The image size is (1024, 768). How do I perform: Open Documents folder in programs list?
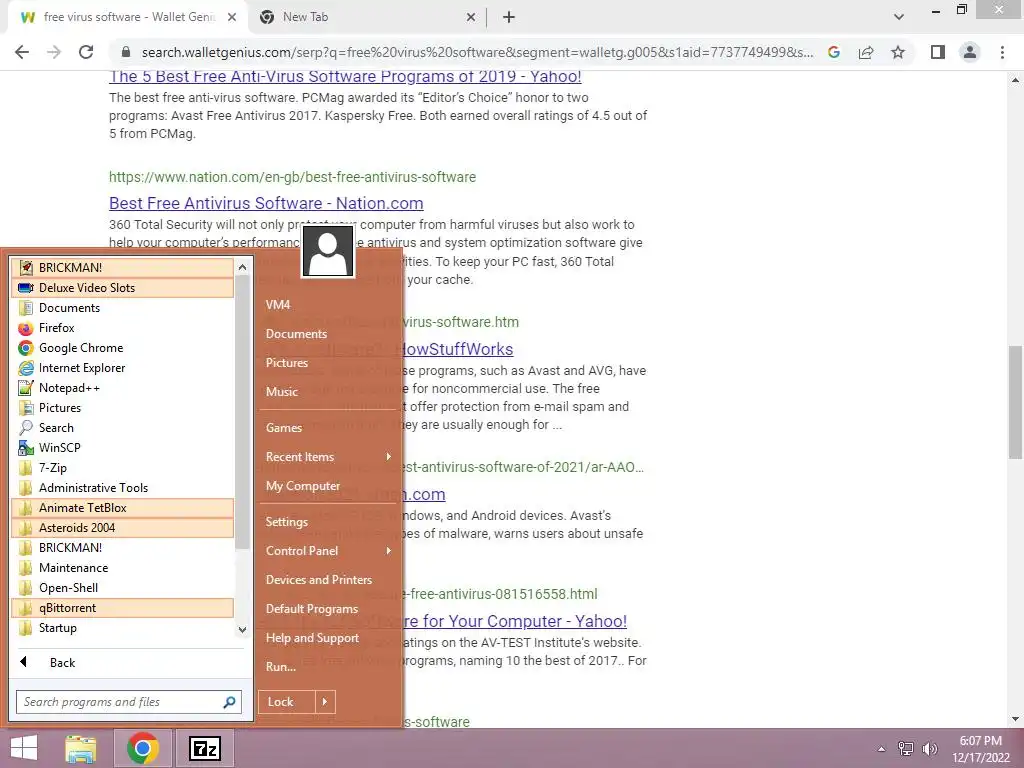(x=122, y=308)
